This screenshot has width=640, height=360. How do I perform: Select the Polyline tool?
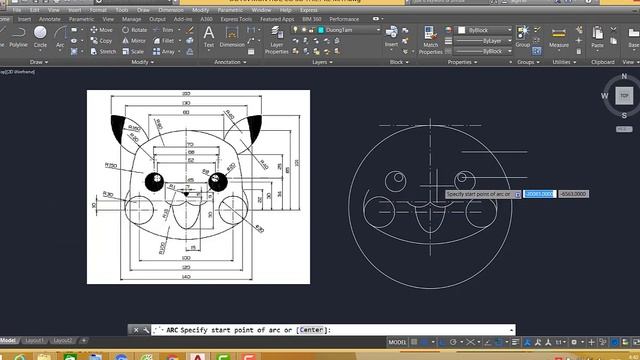pyautogui.click(x=18, y=37)
